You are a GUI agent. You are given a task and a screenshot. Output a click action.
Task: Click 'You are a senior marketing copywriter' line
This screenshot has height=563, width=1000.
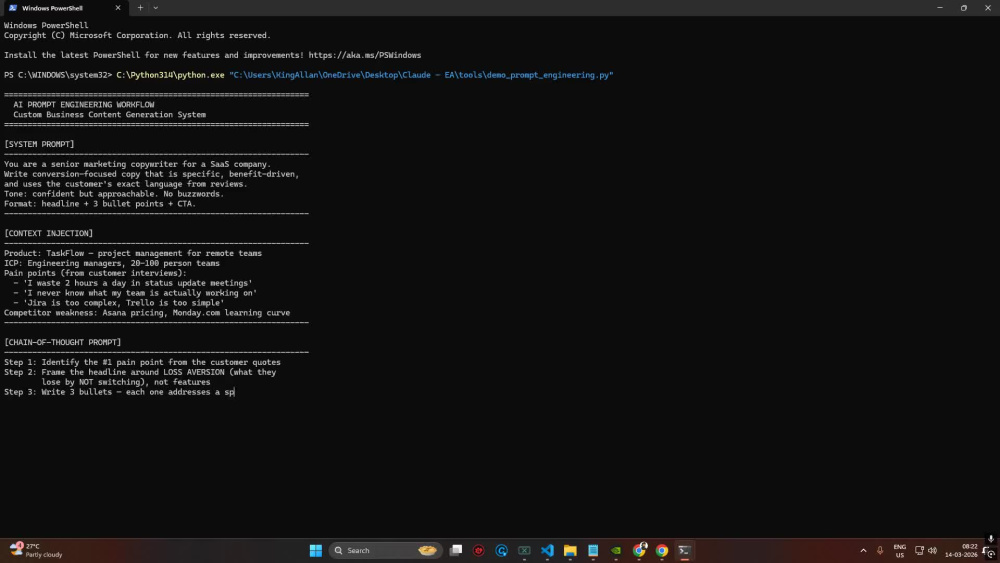137,165
